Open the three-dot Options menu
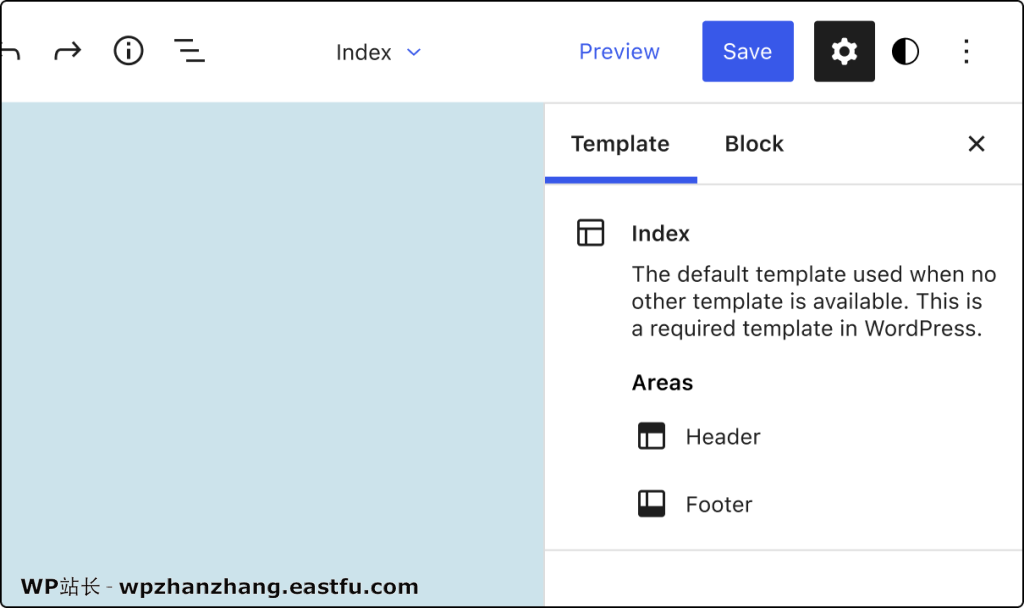Image resolution: width=1024 pixels, height=608 pixels. 966,51
